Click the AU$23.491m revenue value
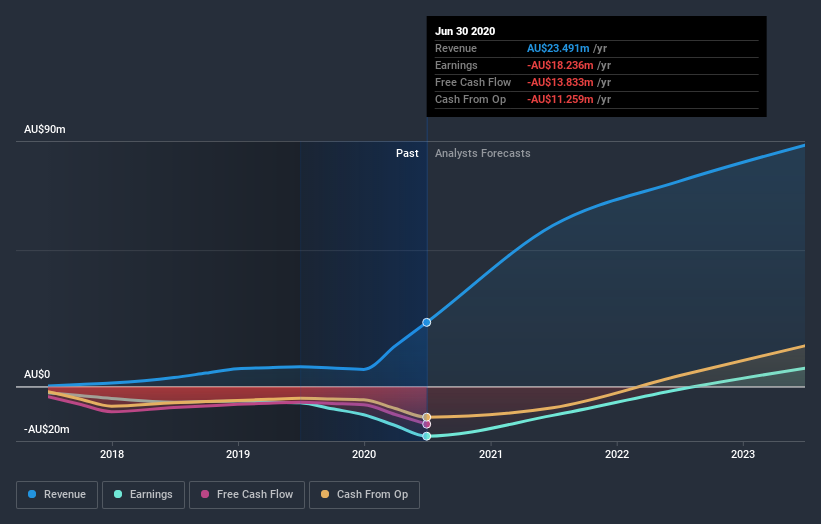 pyautogui.click(x=558, y=48)
